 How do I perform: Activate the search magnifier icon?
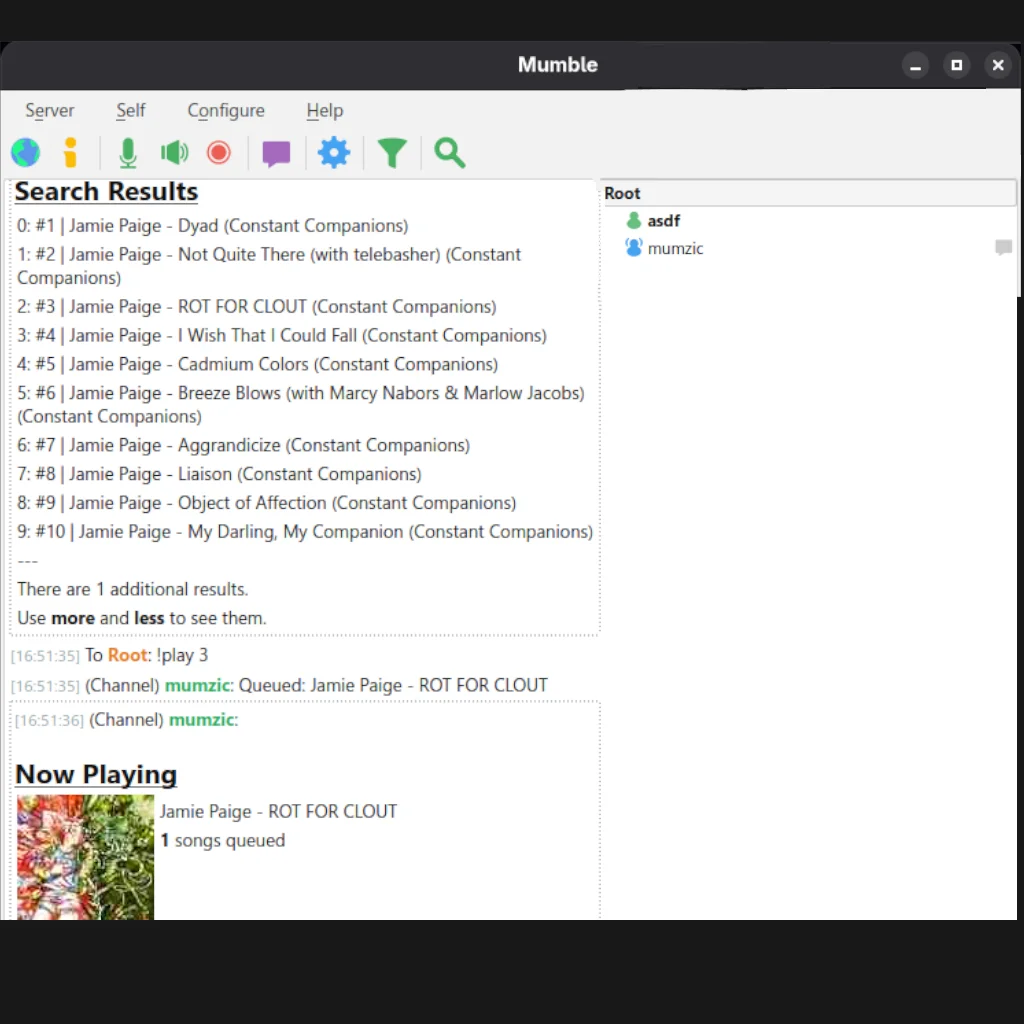(448, 152)
